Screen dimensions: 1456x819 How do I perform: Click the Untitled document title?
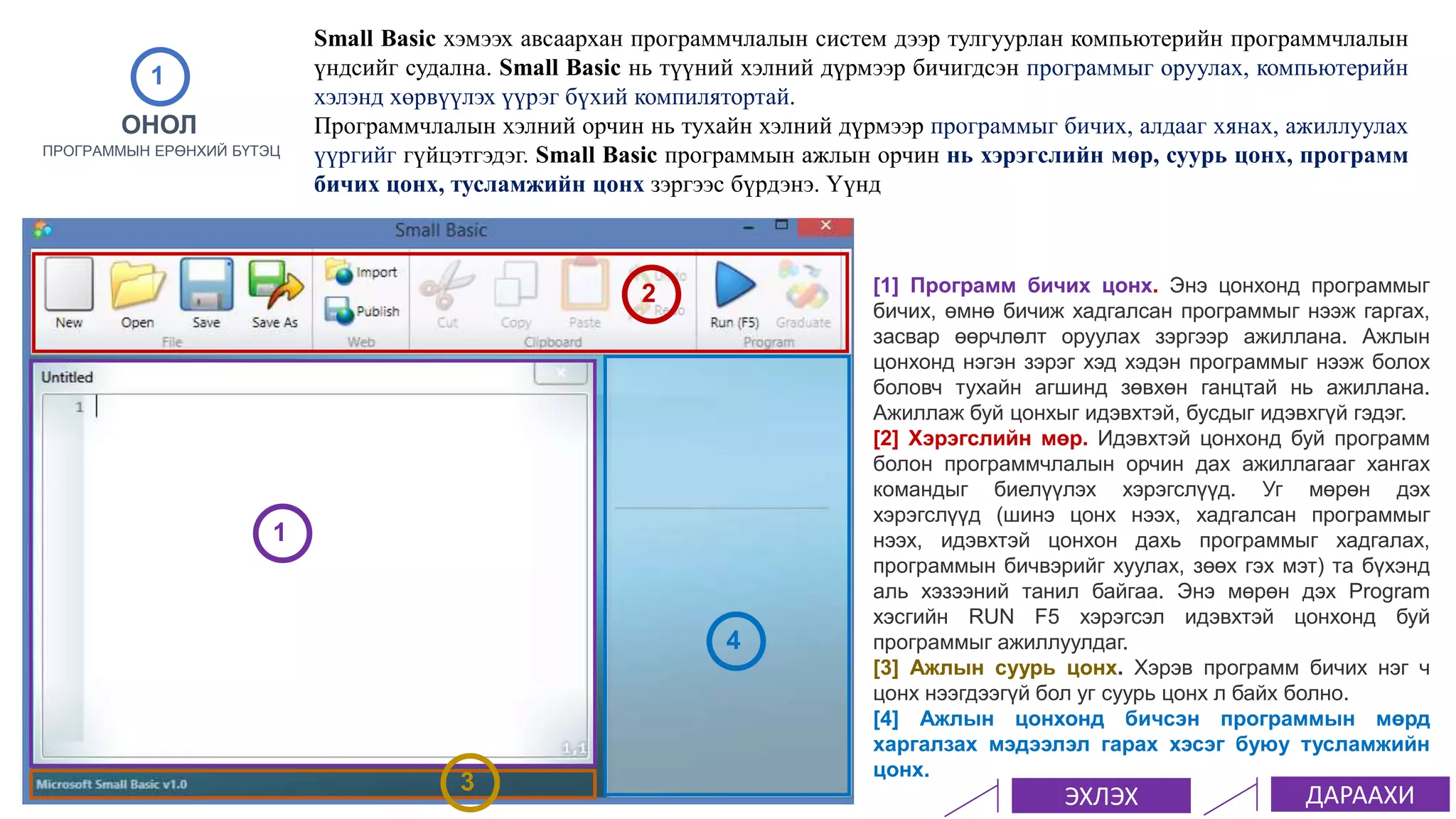click(68, 377)
